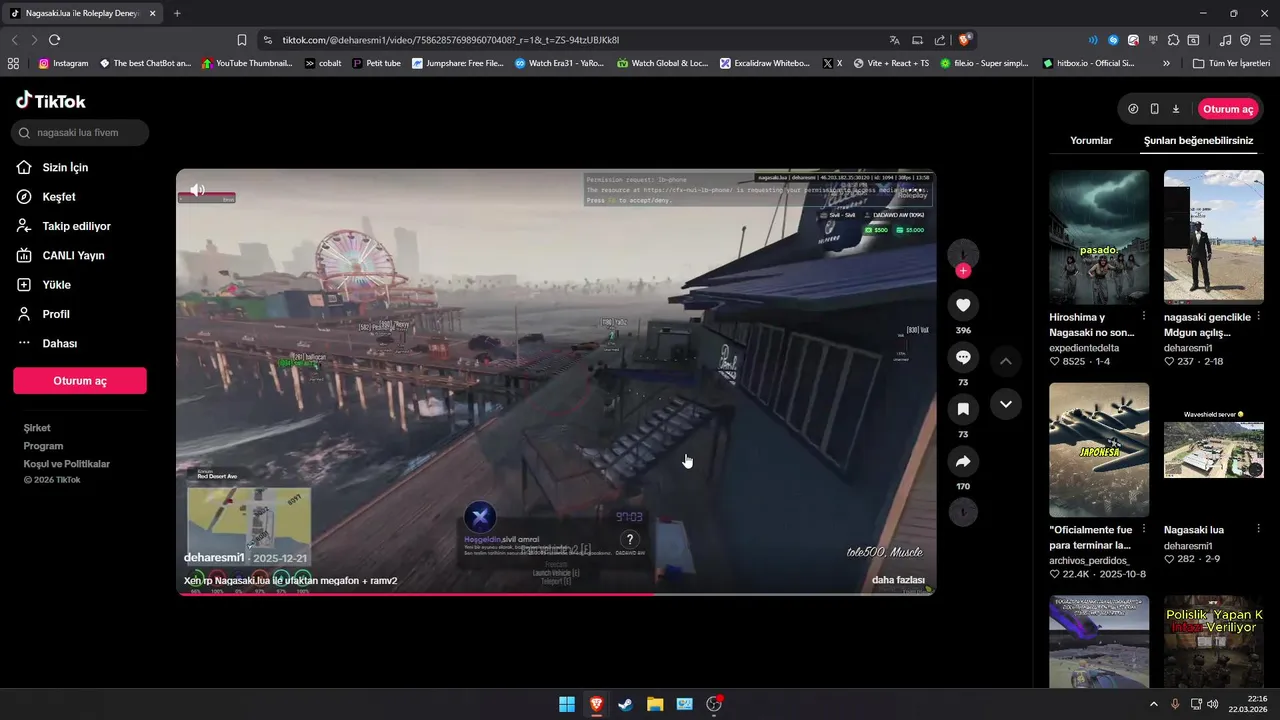Open the Profil page
Image resolution: width=1280 pixels, height=720 pixels.
(43, 314)
